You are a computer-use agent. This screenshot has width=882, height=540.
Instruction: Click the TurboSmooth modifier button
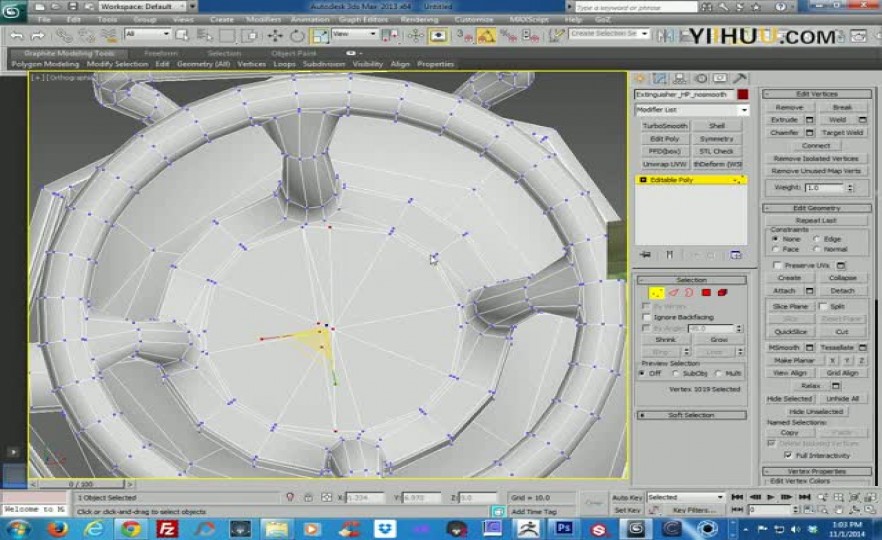point(665,125)
